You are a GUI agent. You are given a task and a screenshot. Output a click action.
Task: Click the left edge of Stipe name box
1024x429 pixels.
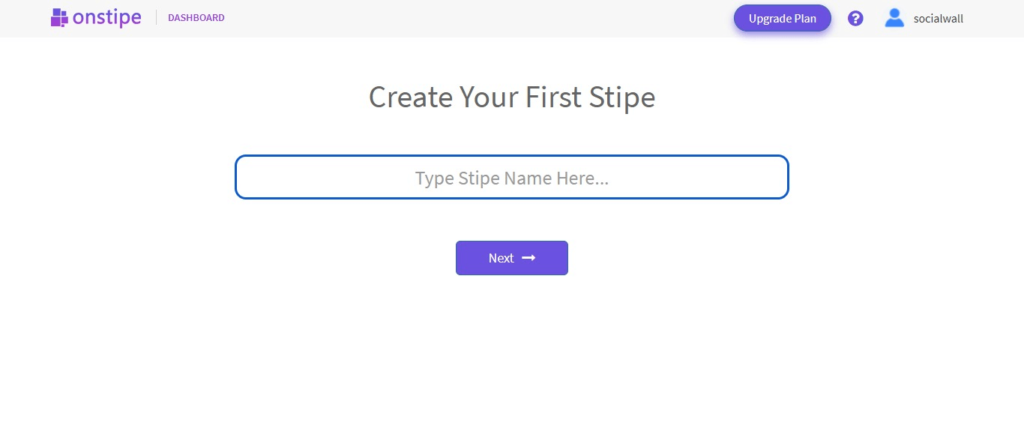pyautogui.click(x=243, y=177)
